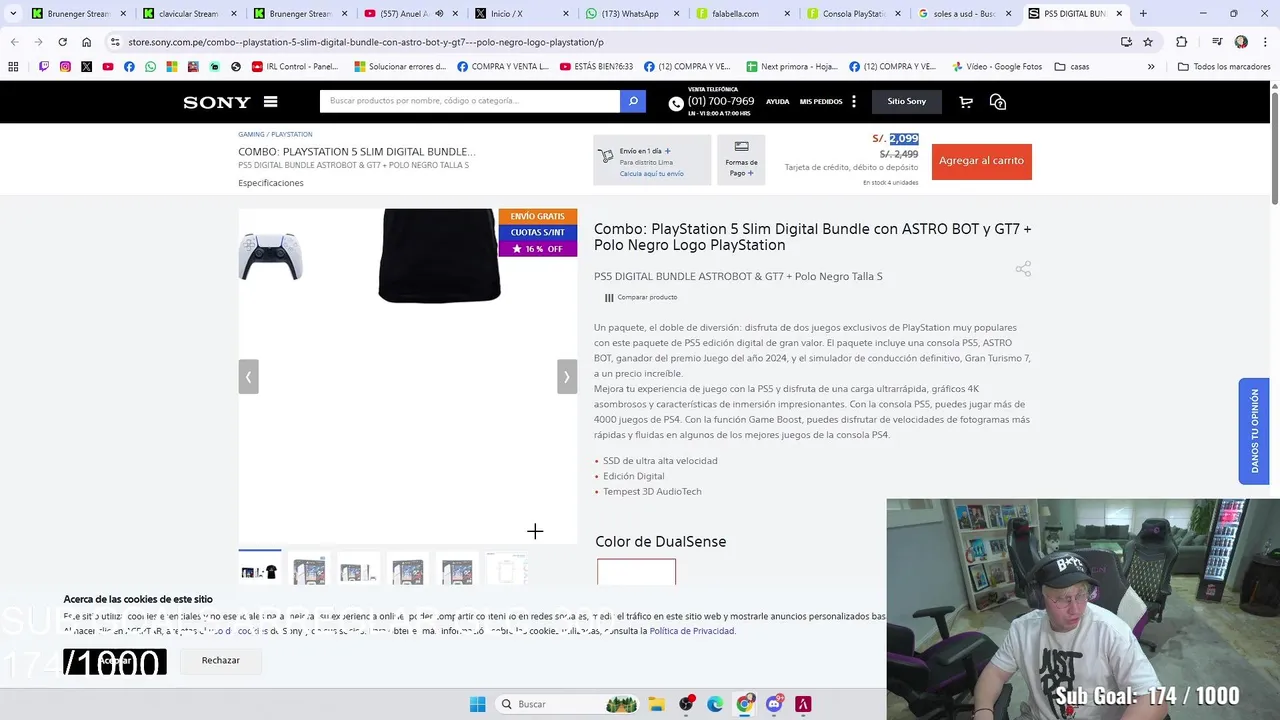Select the DualSense controller side thumbnail
This screenshot has width=1280, height=720.
(x=270, y=256)
